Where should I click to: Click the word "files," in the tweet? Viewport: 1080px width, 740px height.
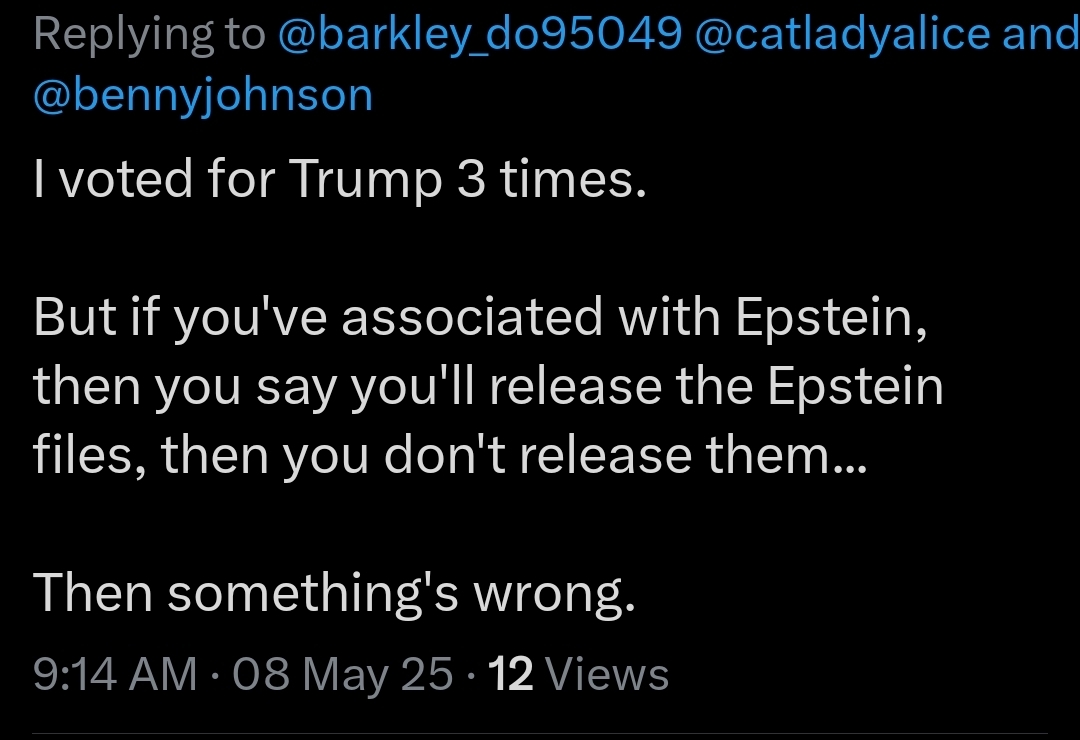(90, 455)
